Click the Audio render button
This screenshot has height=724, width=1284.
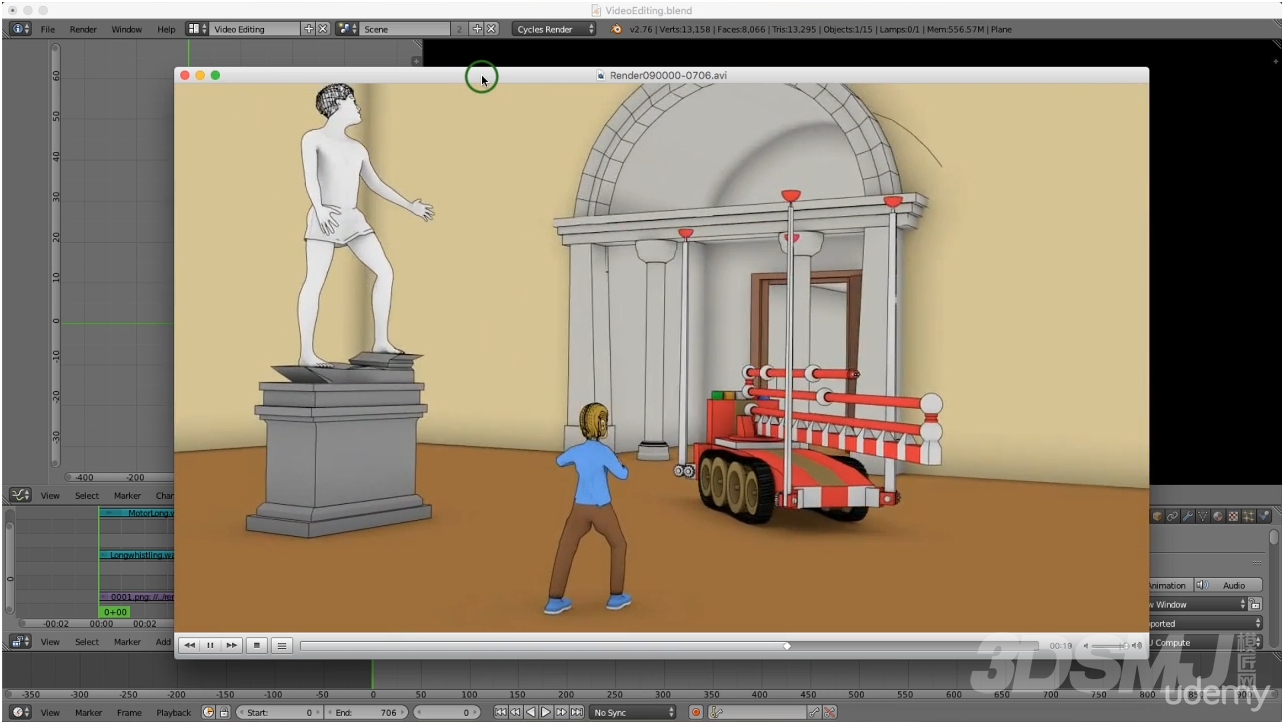[1227, 585]
